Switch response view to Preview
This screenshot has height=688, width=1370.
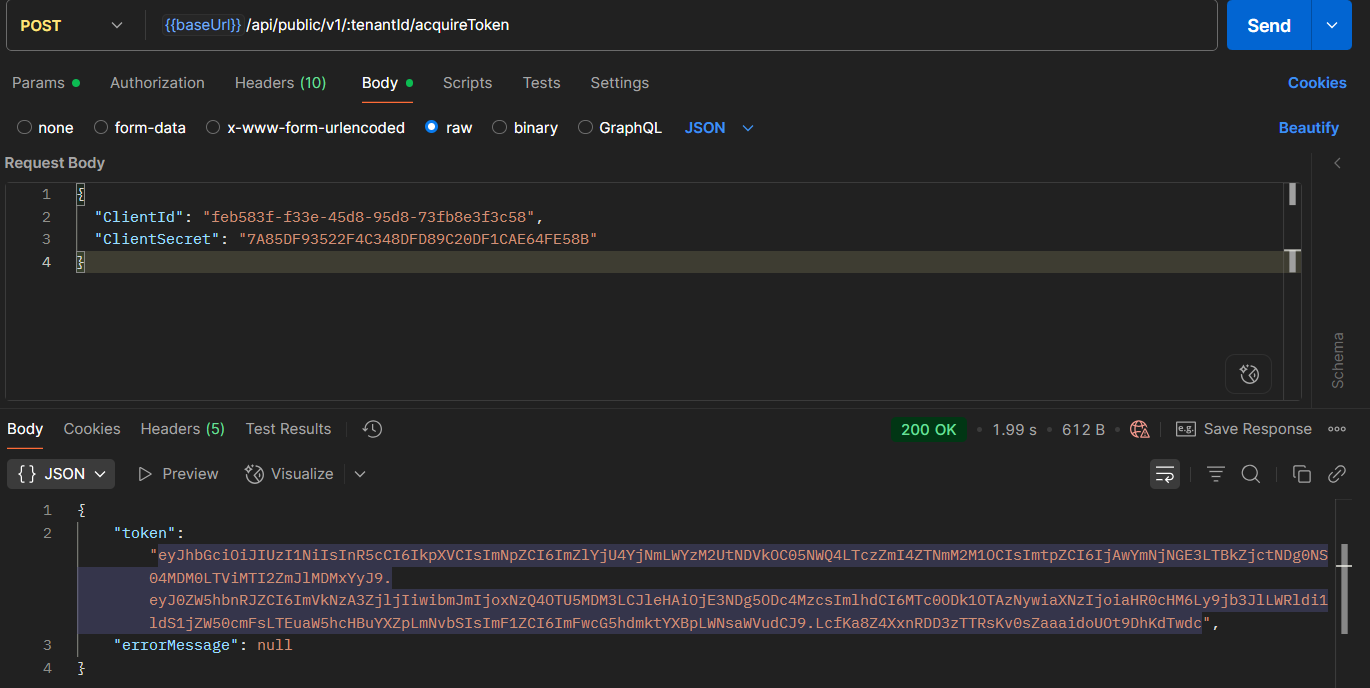178,474
